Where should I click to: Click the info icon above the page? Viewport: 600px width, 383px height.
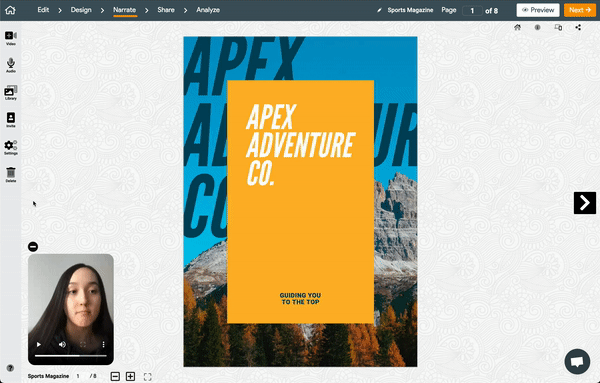pyautogui.click(x=537, y=27)
